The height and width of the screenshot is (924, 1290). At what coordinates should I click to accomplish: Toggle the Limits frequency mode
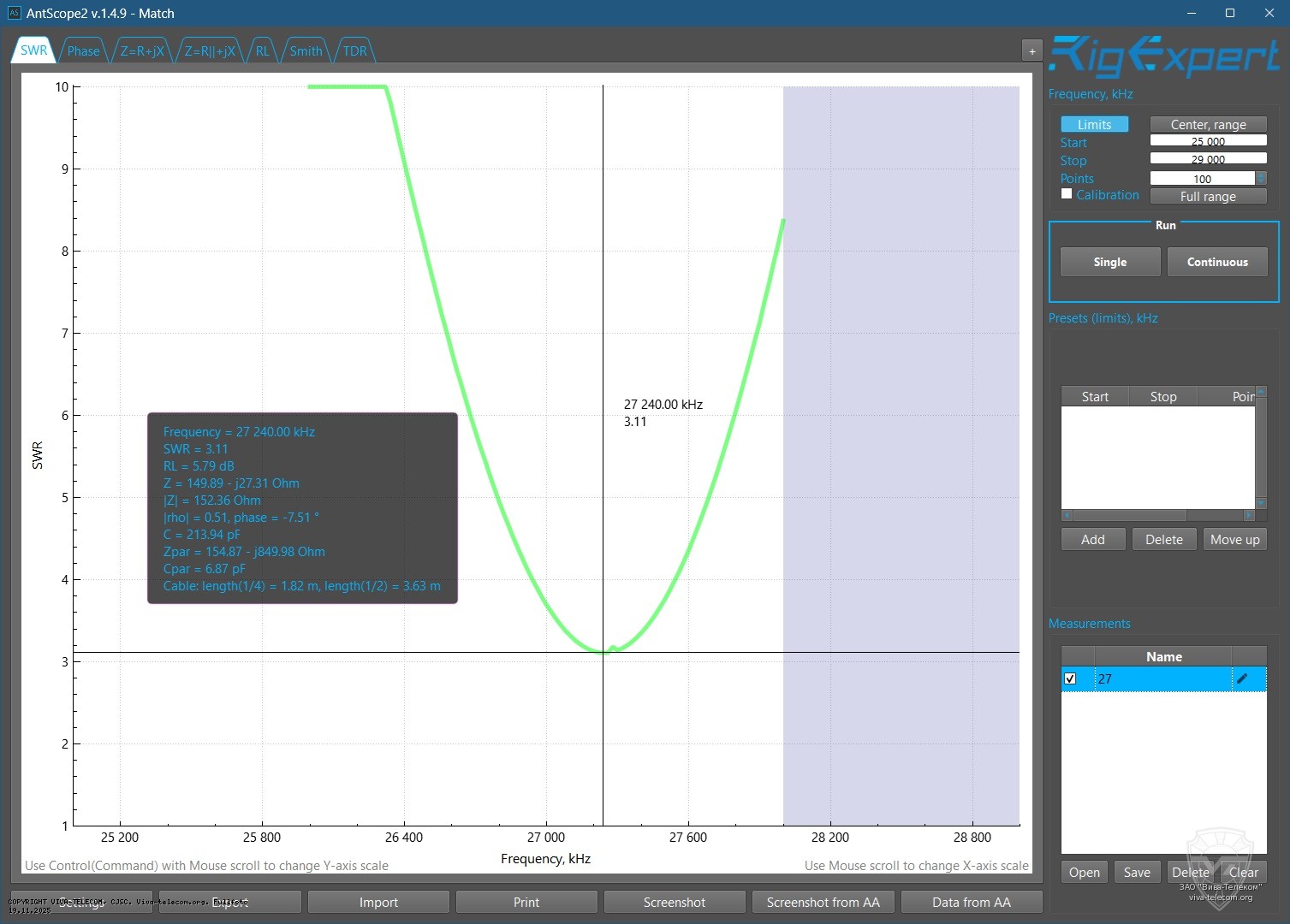point(1095,123)
